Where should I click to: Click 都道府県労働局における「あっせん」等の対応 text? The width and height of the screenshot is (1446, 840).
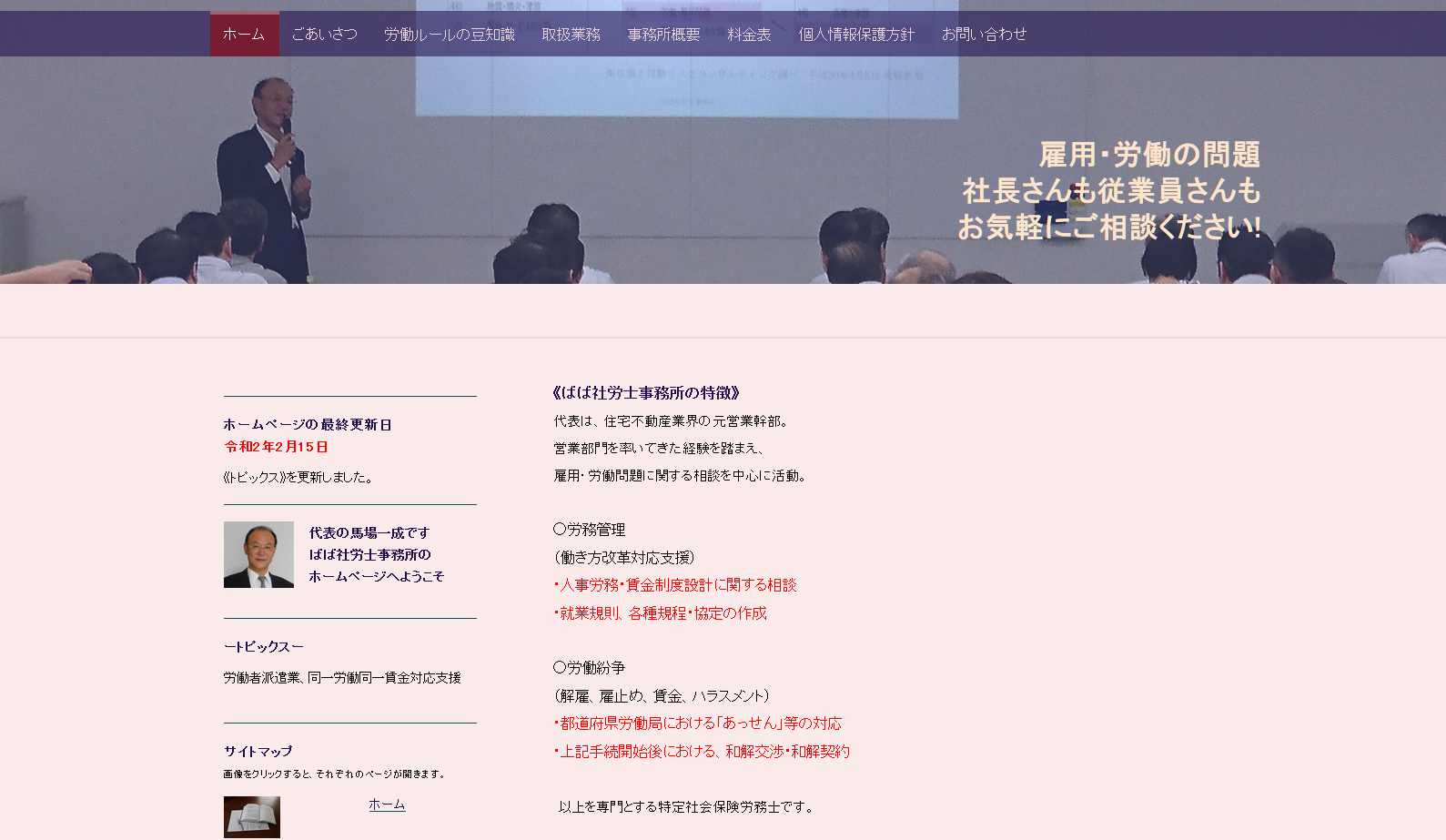(x=698, y=724)
